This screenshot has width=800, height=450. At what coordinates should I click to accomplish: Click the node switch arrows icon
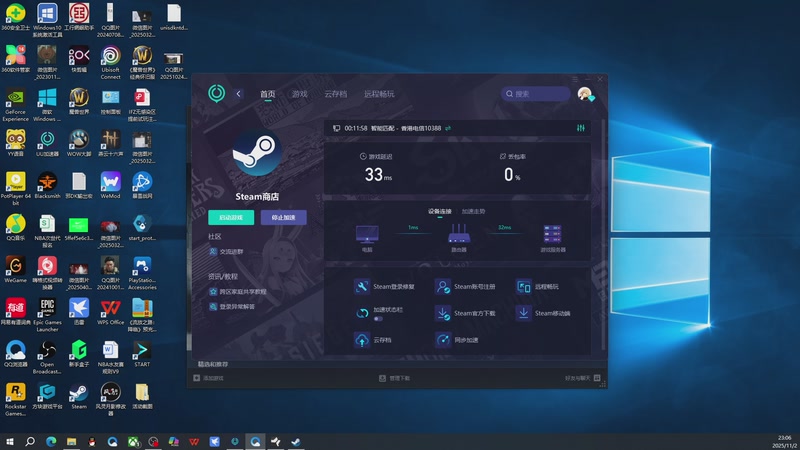click(x=448, y=128)
